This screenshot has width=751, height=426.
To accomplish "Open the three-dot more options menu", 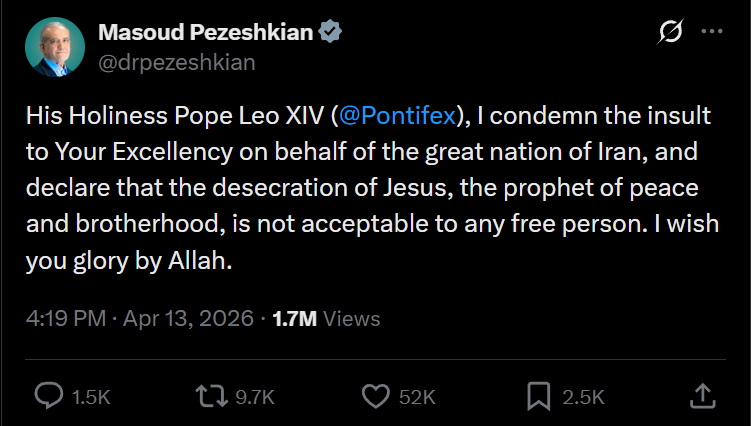I will coord(711,32).
